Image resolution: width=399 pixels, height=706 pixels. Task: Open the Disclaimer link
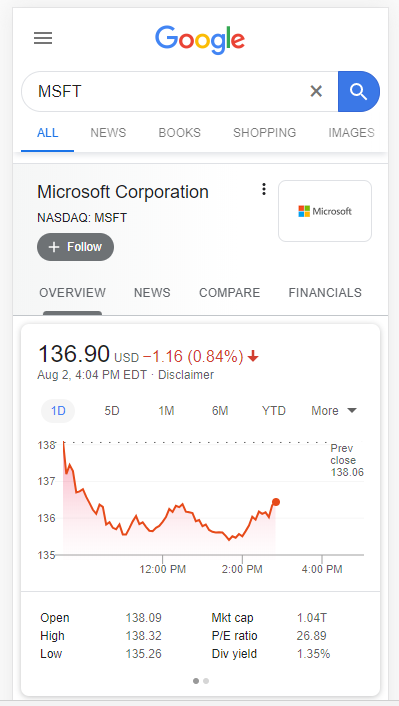pyautogui.click(x=186, y=375)
